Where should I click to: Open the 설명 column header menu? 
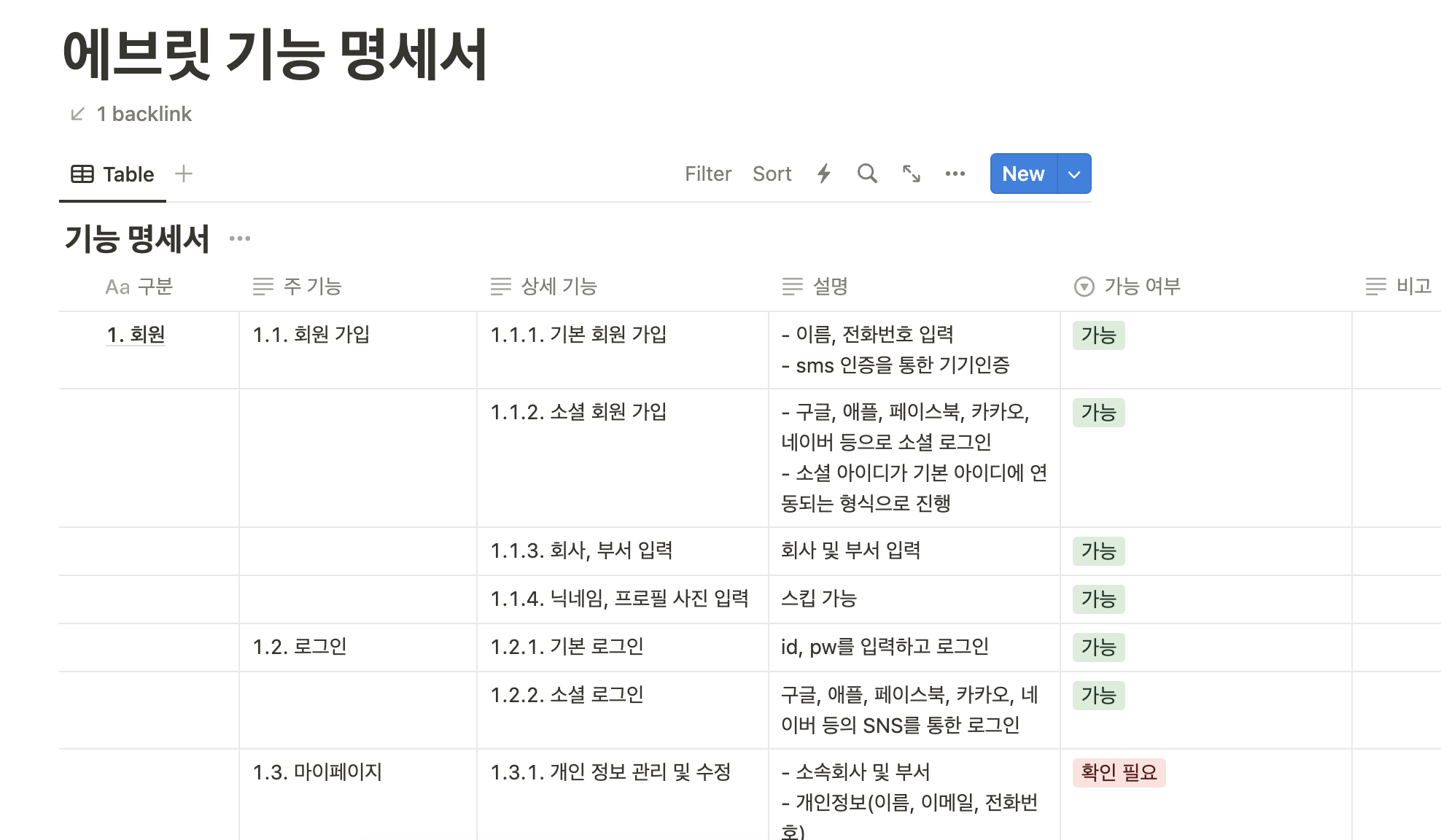tap(830, 287)
